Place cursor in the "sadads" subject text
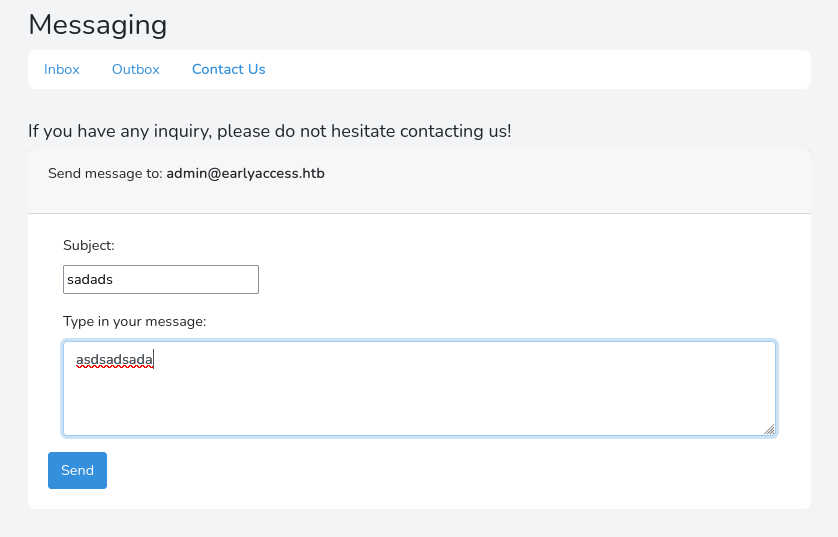 click(90, 280)
